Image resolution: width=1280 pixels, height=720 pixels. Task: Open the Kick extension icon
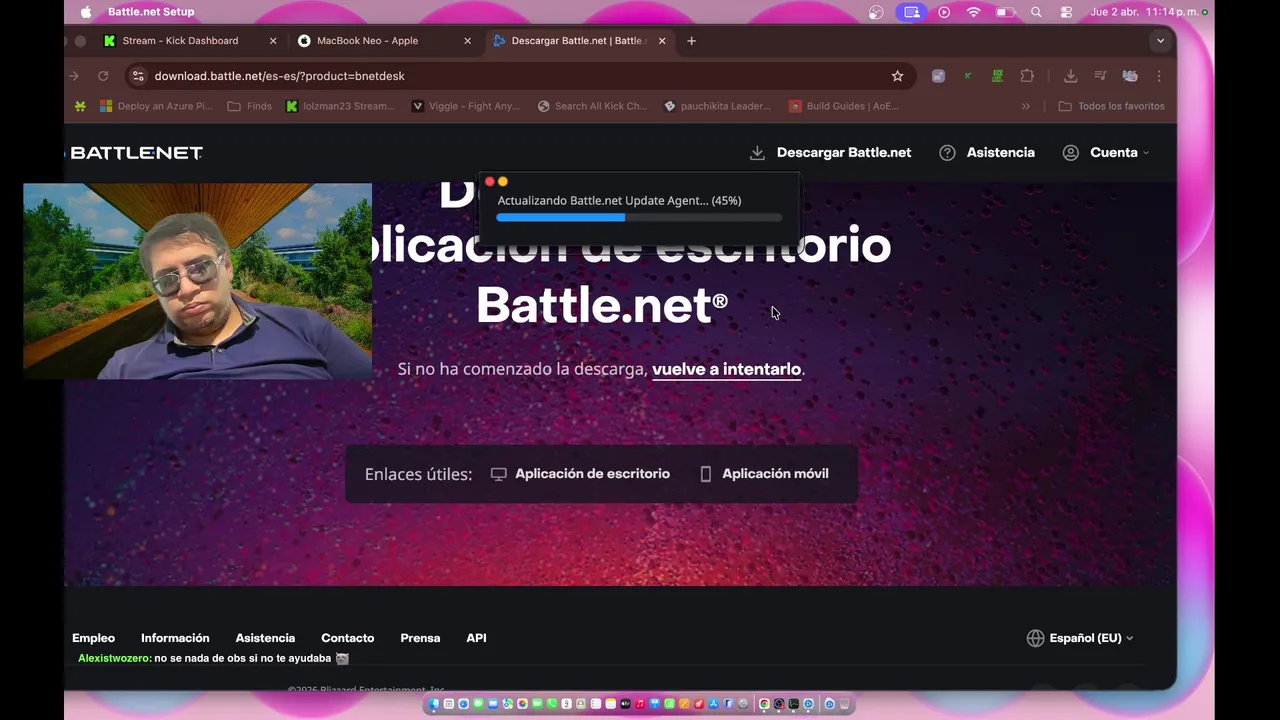(967, 76)
